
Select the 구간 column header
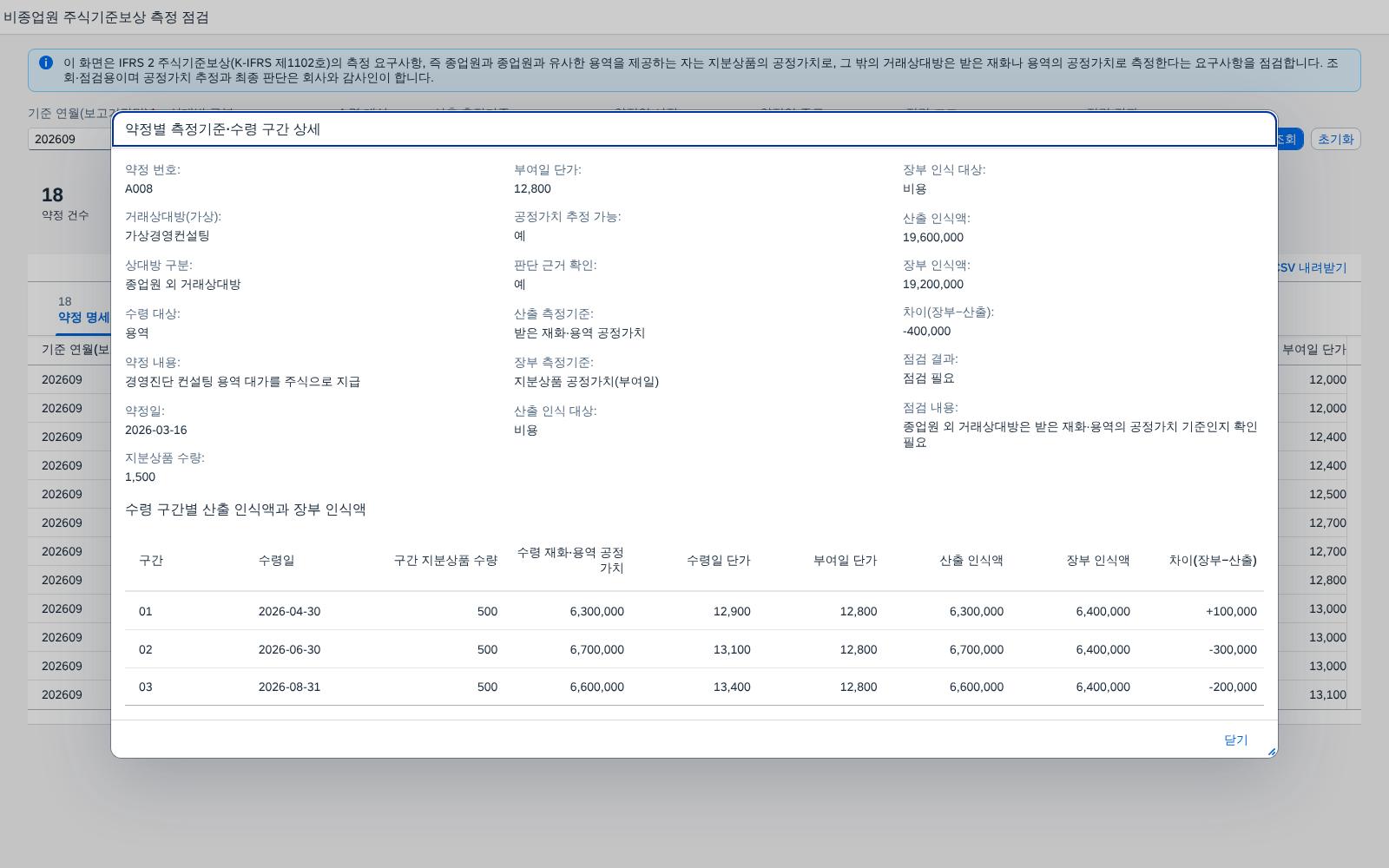[151, 561]
